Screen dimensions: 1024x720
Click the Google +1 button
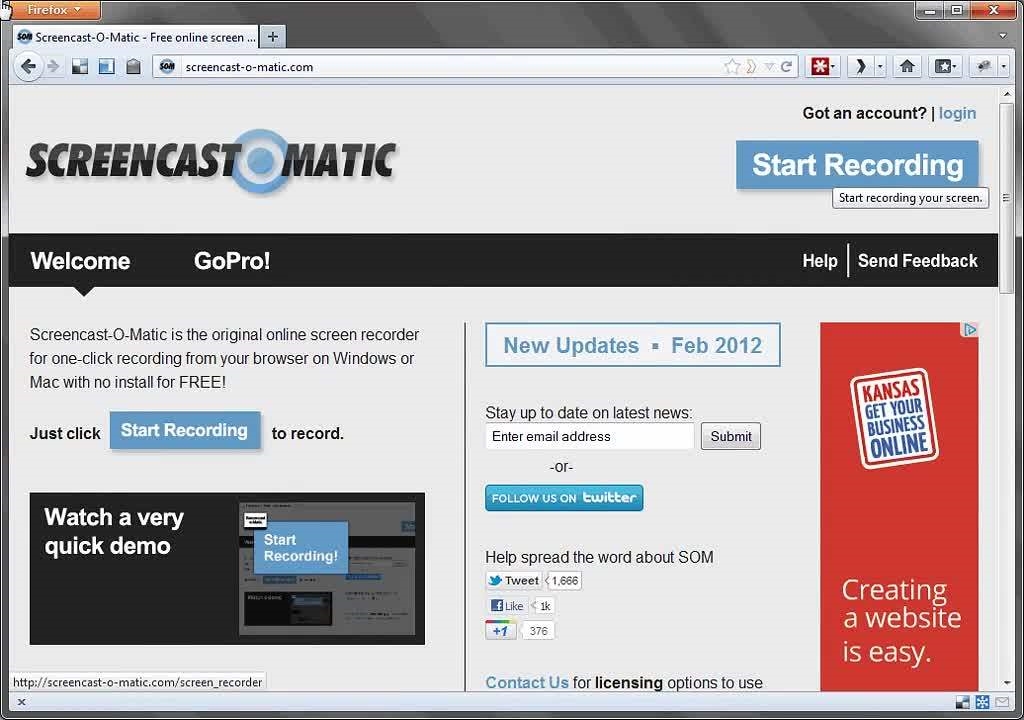500,630
